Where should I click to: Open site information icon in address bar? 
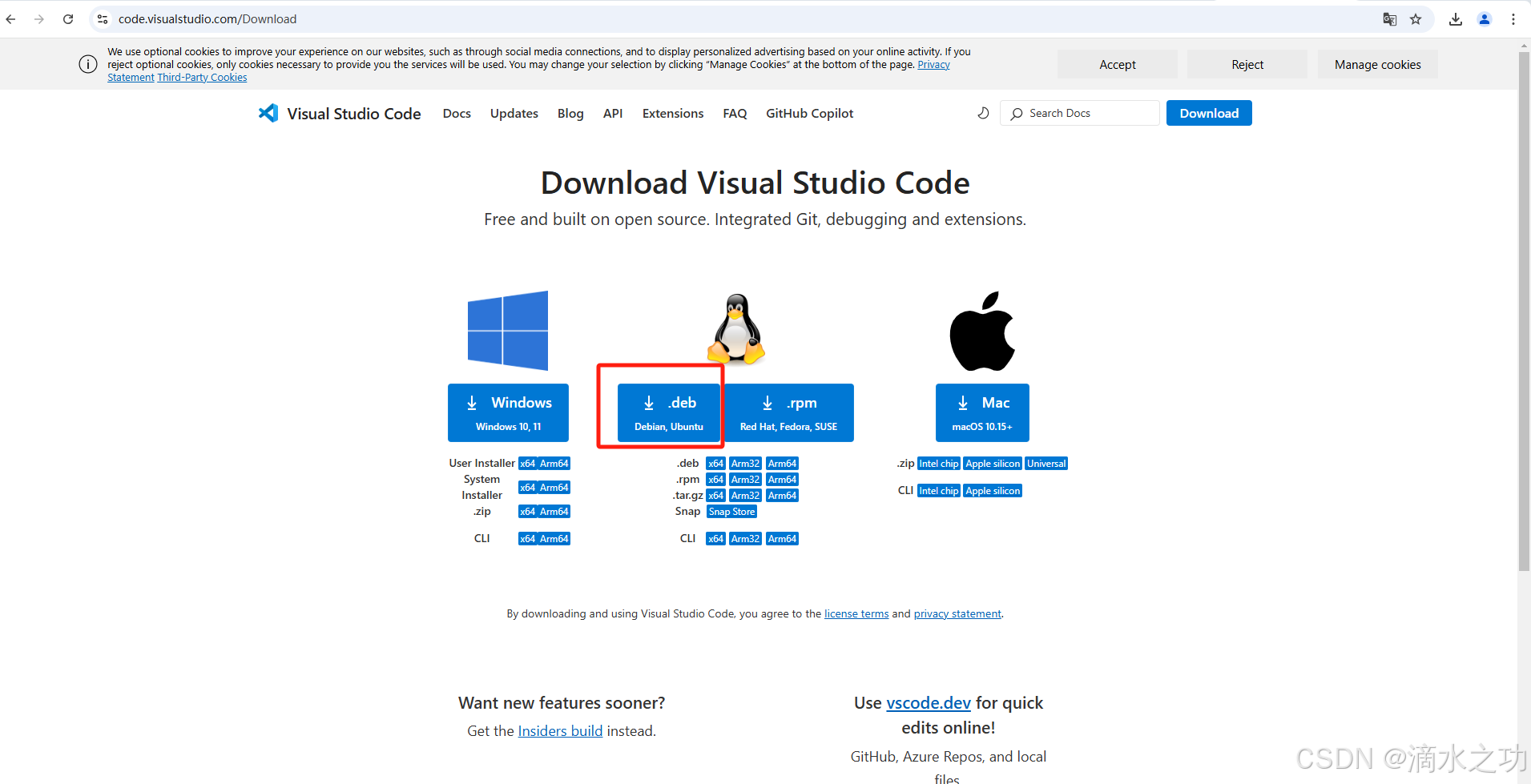point(103,19)
